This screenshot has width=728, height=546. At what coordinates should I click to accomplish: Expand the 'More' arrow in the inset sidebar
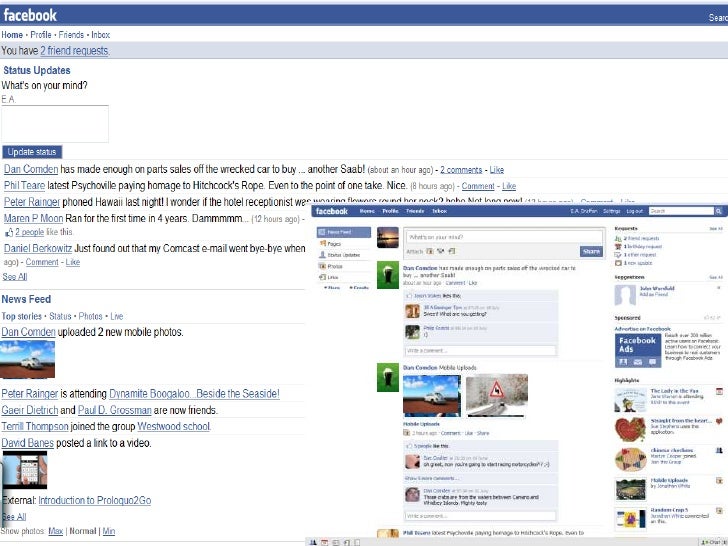[332, 288]
